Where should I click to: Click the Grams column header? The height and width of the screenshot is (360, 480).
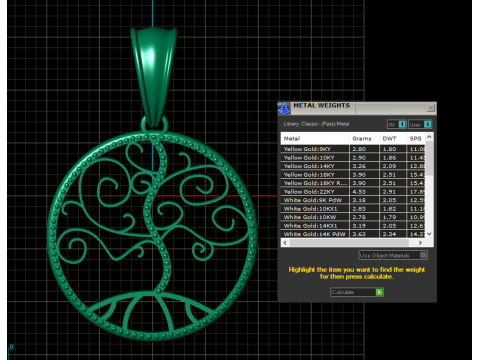(x=364, y=138)
